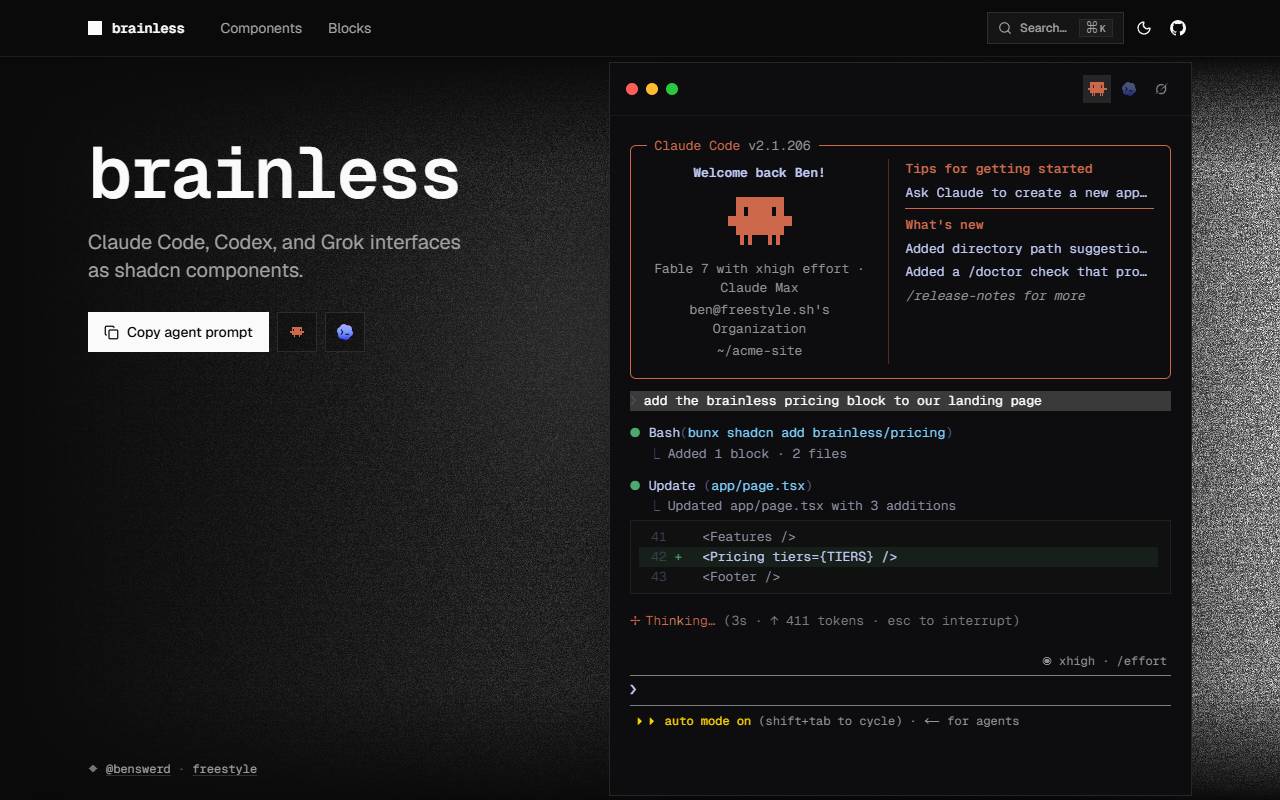Viewport: 1280px width, 800px height.
Task: Click the 'bunx shadcn add brainless/pricing' command
Action: pyautogui.click(x=816, y=433)
